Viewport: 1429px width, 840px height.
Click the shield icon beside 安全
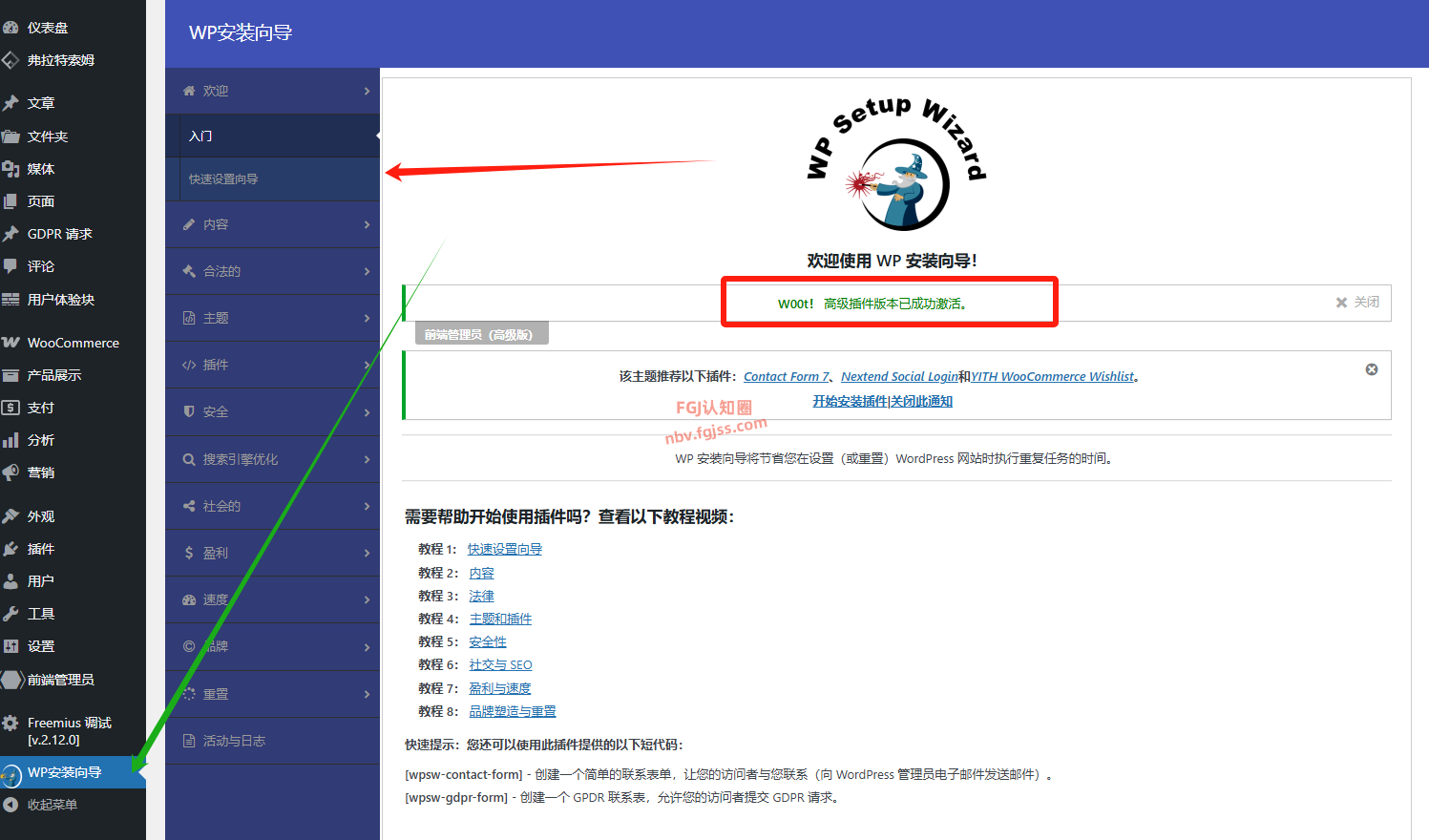pyautogui.click(x=189, y=411)
